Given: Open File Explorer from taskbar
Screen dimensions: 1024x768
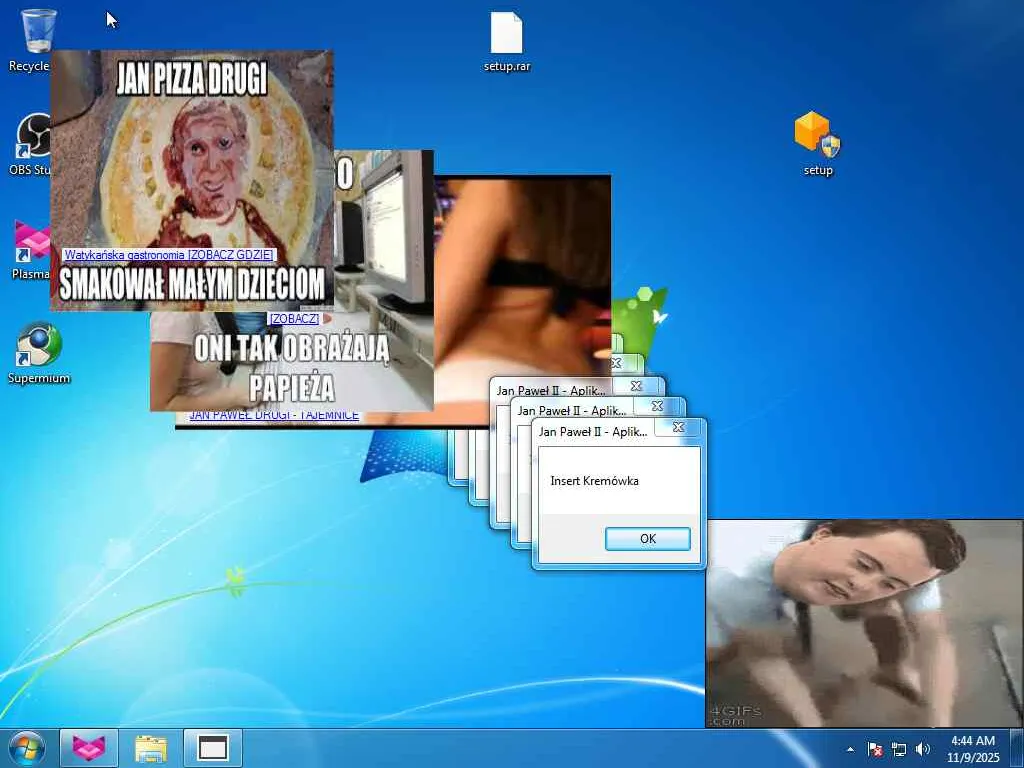Looking at the screenshot, I should click(151, 748).
